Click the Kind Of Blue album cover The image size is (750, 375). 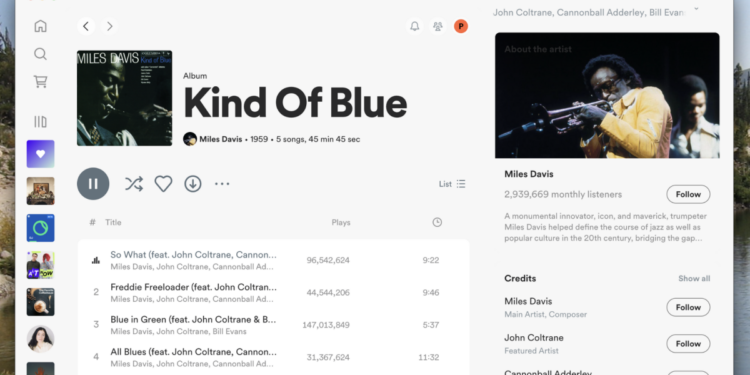124,98
